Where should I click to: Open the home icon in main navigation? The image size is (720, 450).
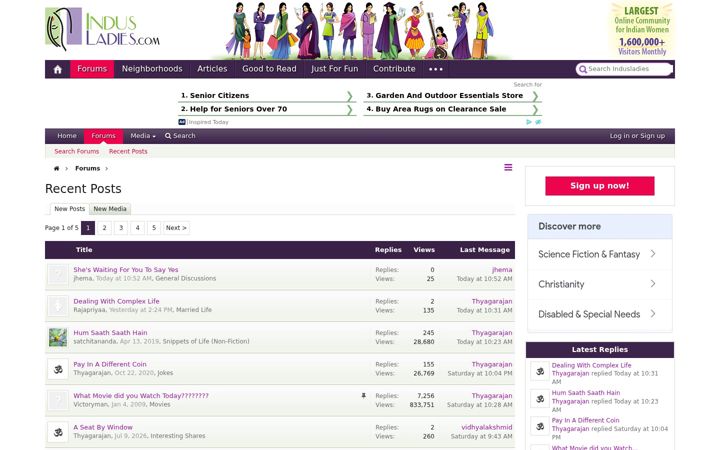click(57, 69)
